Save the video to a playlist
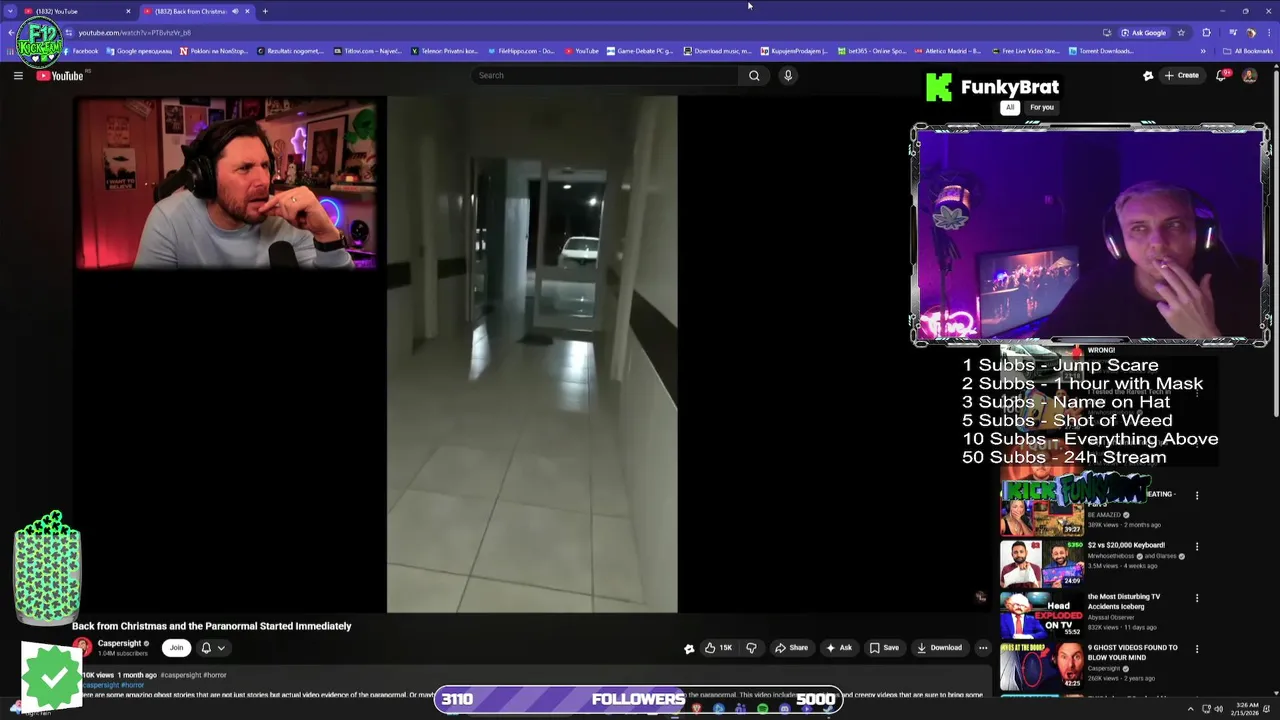Screen dimensions: 1280x720 pyautogui.click(x=884, y=648)
